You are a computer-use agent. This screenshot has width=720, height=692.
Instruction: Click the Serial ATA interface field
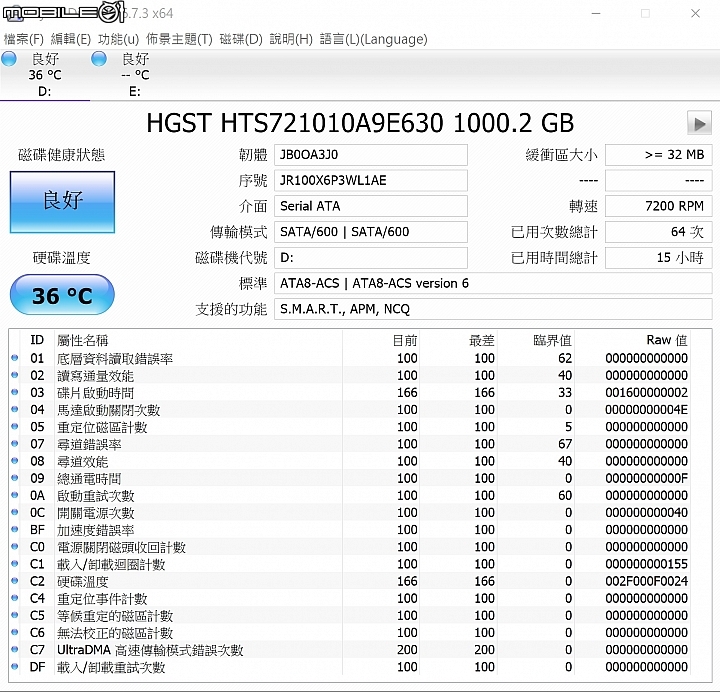371,206
